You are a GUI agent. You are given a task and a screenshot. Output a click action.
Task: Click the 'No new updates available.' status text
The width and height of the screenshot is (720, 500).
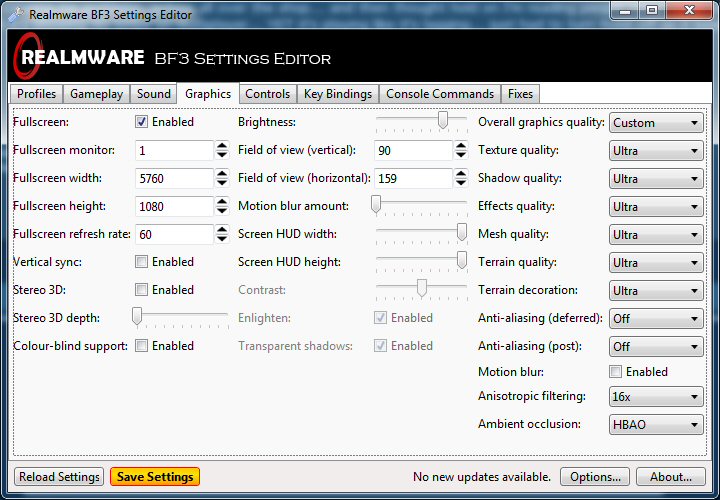point(482,477)
